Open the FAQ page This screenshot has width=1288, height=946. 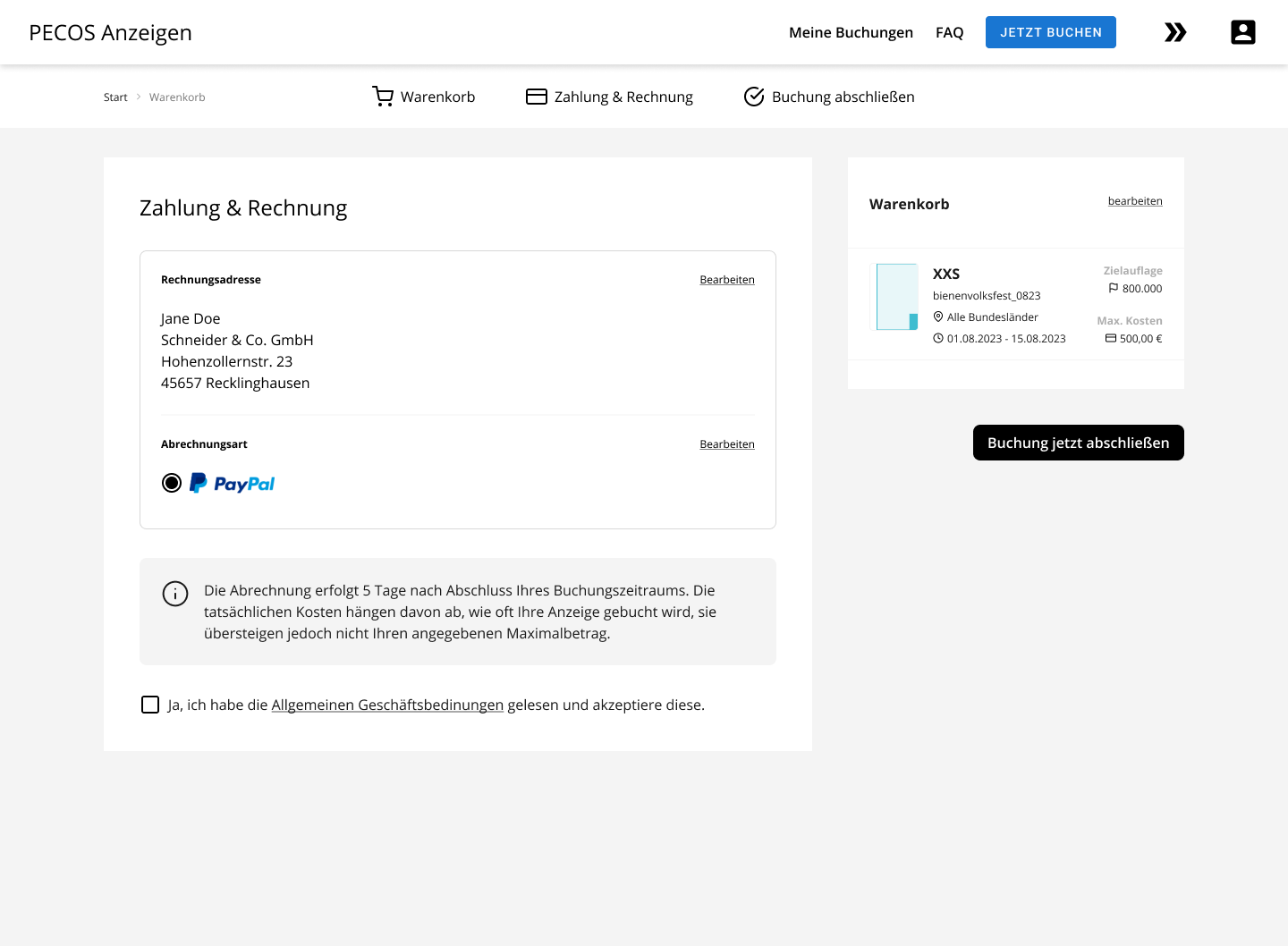click(x=949, y=32)
